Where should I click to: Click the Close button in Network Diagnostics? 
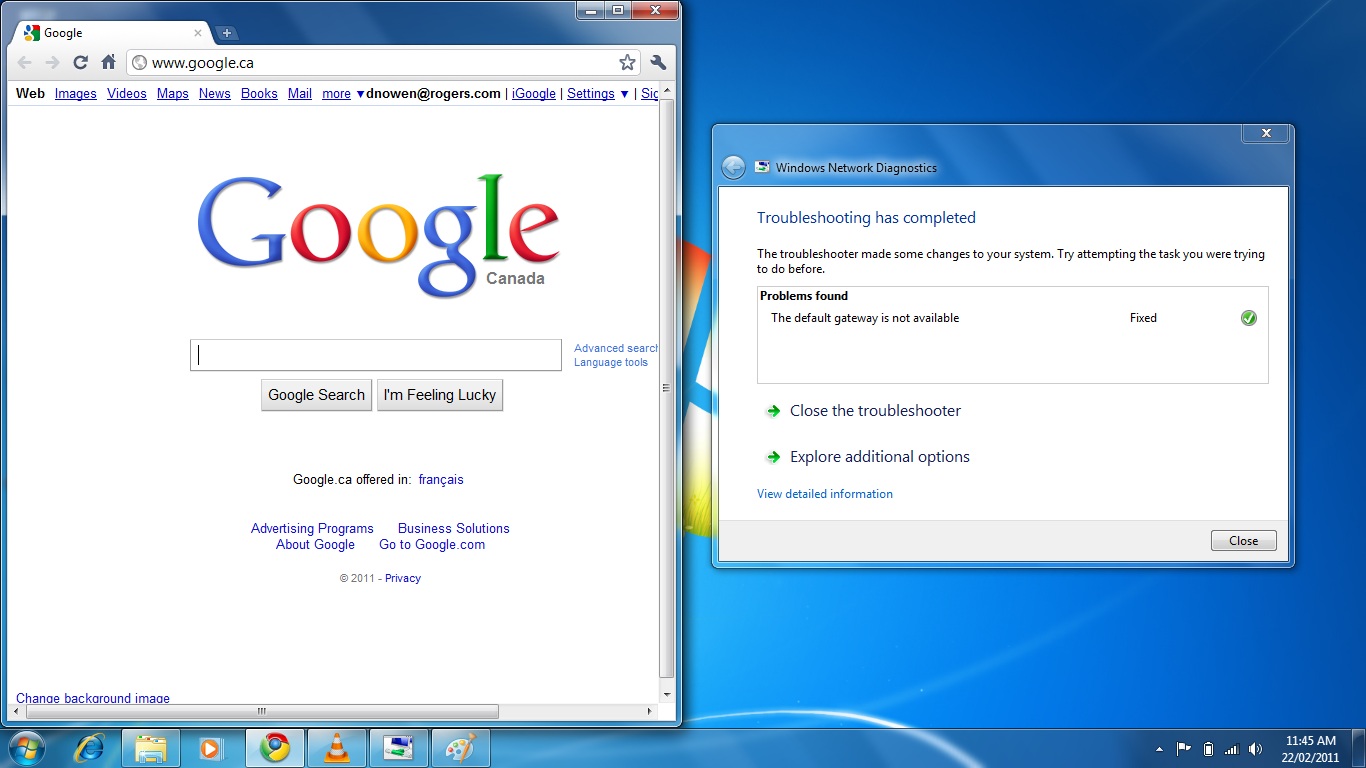1244,541
